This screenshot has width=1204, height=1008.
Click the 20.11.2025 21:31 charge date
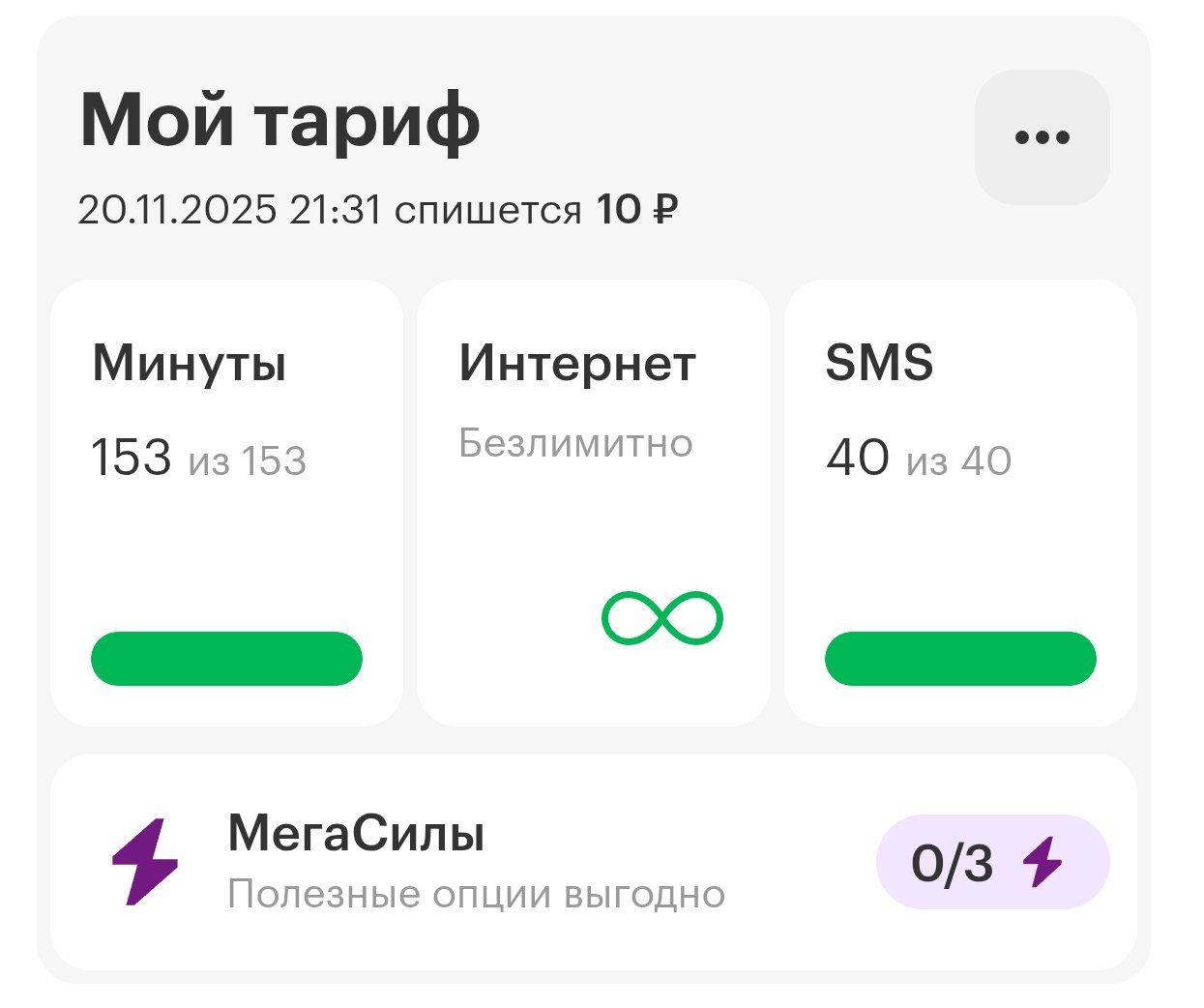coord(229,210)
